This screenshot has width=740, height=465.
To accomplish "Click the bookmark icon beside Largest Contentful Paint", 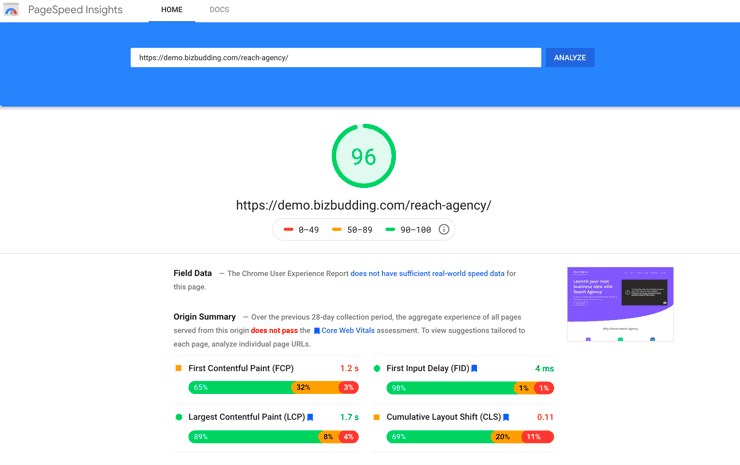I will coord(310,417).
